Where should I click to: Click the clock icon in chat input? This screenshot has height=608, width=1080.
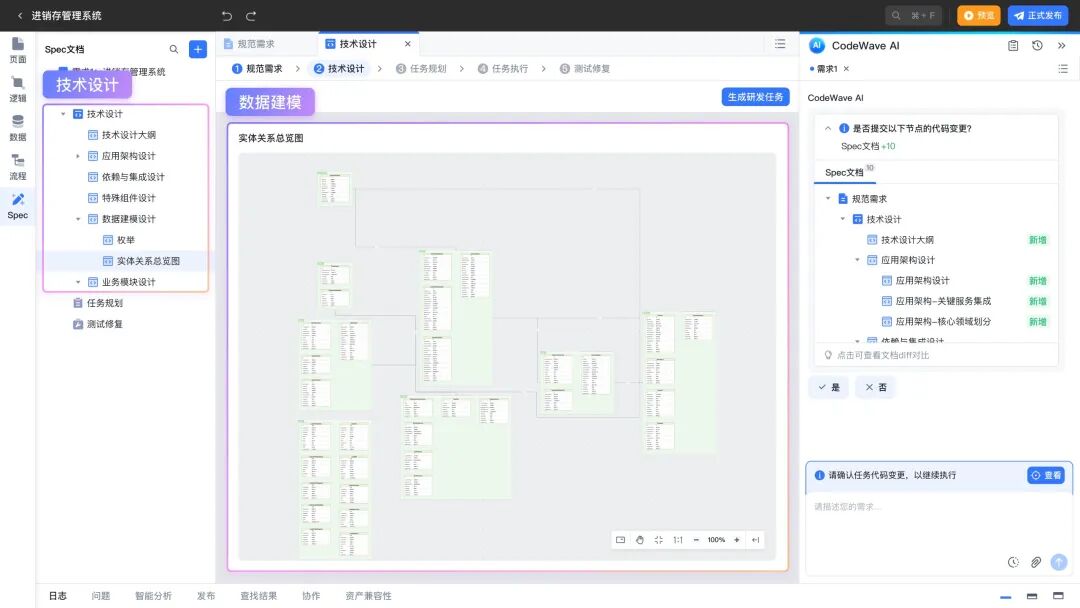(x=1013, y=562)
